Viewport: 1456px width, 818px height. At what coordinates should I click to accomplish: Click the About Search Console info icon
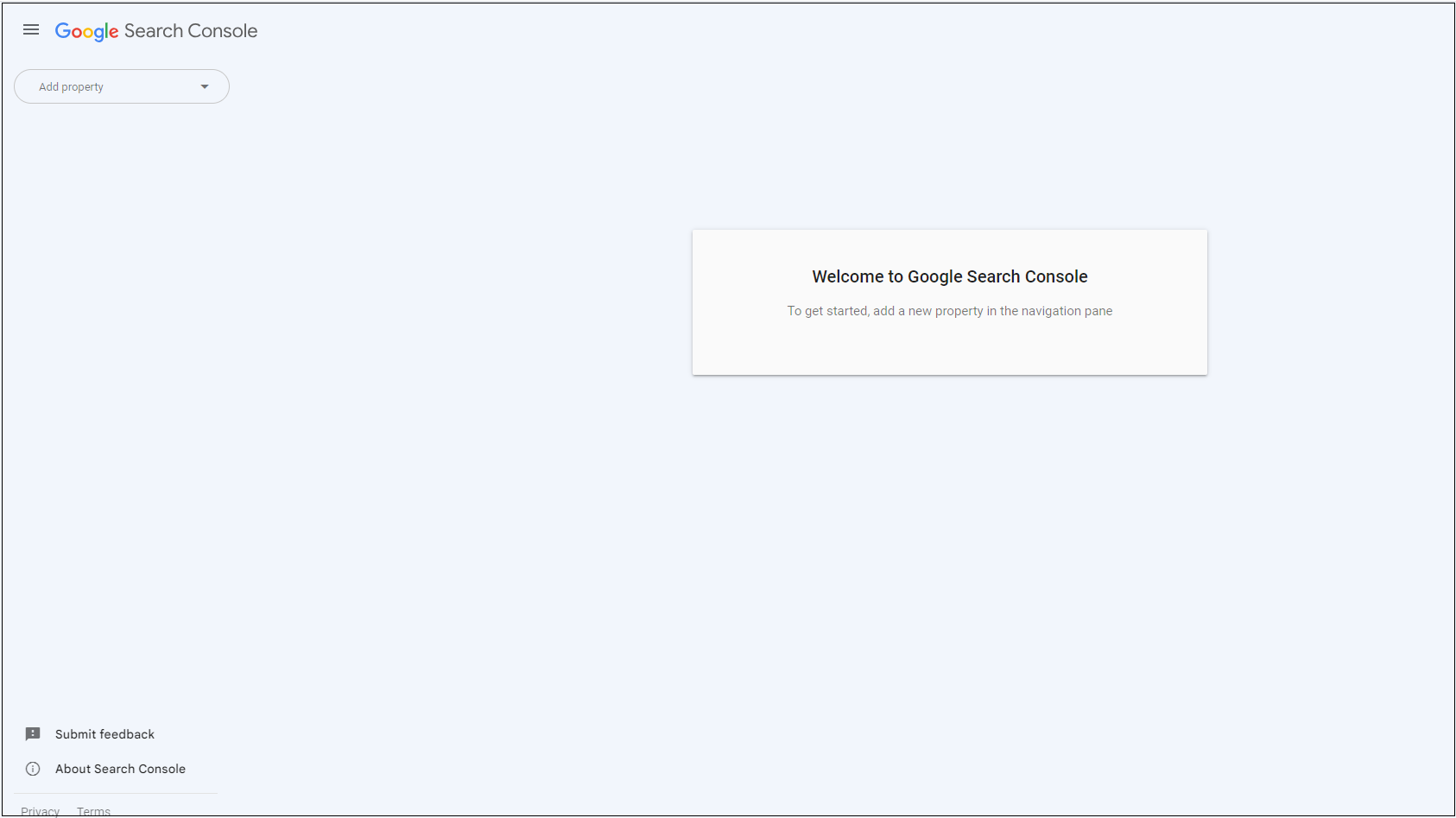(33, 769)
